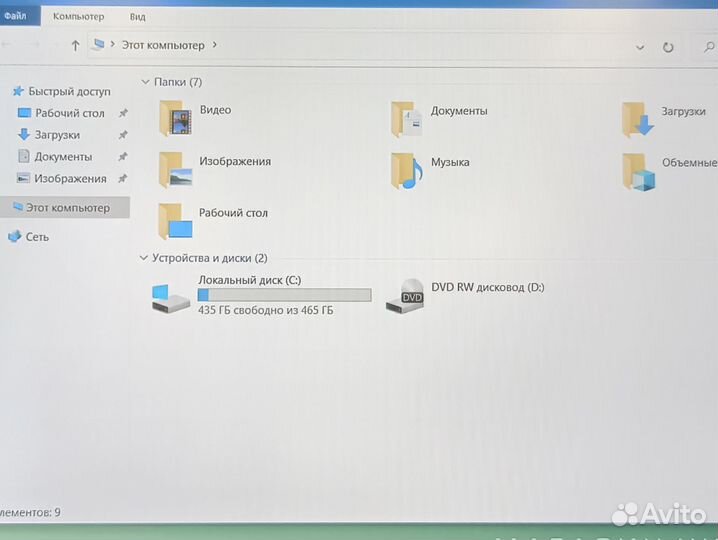Click the Документы label in main pane

tap(459, 111)
